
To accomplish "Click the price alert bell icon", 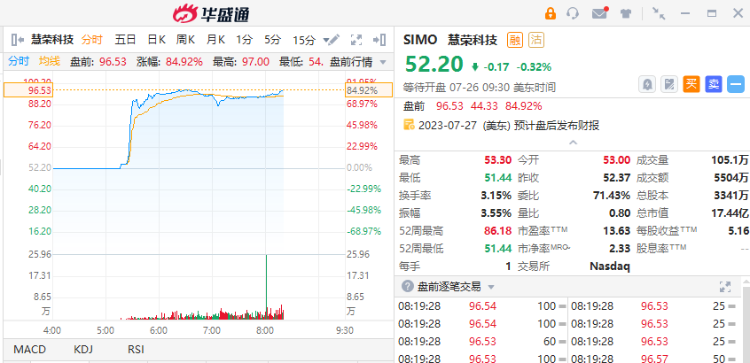I will pos(647,85).
